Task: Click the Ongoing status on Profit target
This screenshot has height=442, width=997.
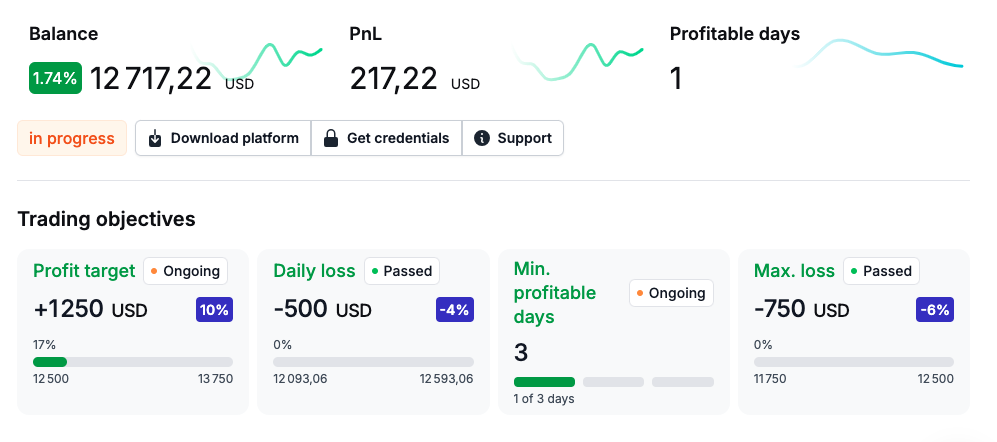Action: coord(185,271)
